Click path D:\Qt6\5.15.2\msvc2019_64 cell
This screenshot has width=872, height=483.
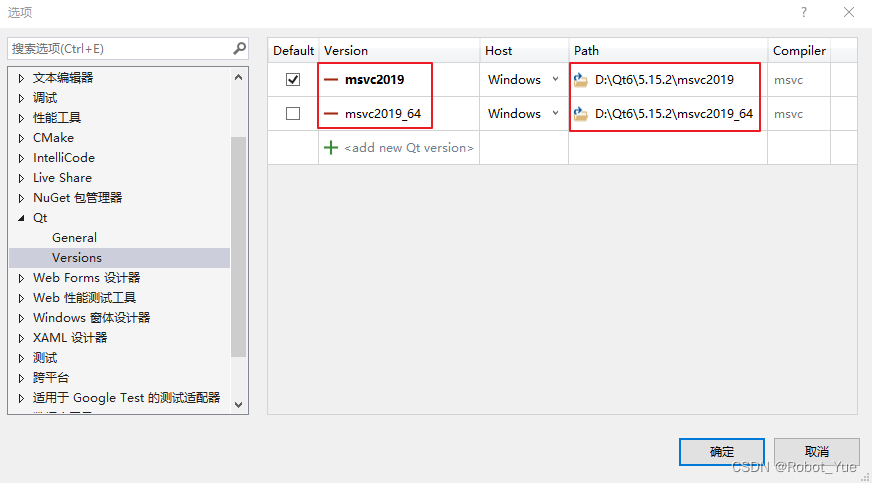coord(673,113)
